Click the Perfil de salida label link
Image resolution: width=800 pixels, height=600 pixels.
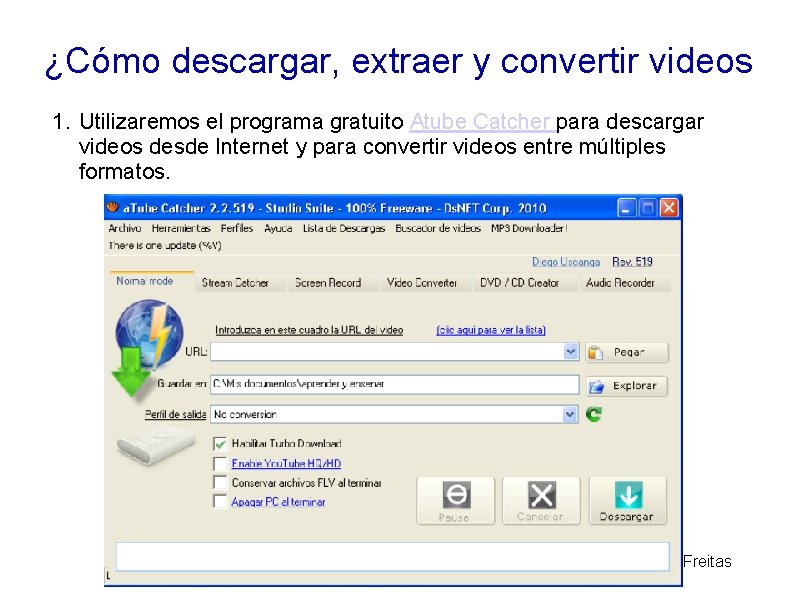pos(175,414)
